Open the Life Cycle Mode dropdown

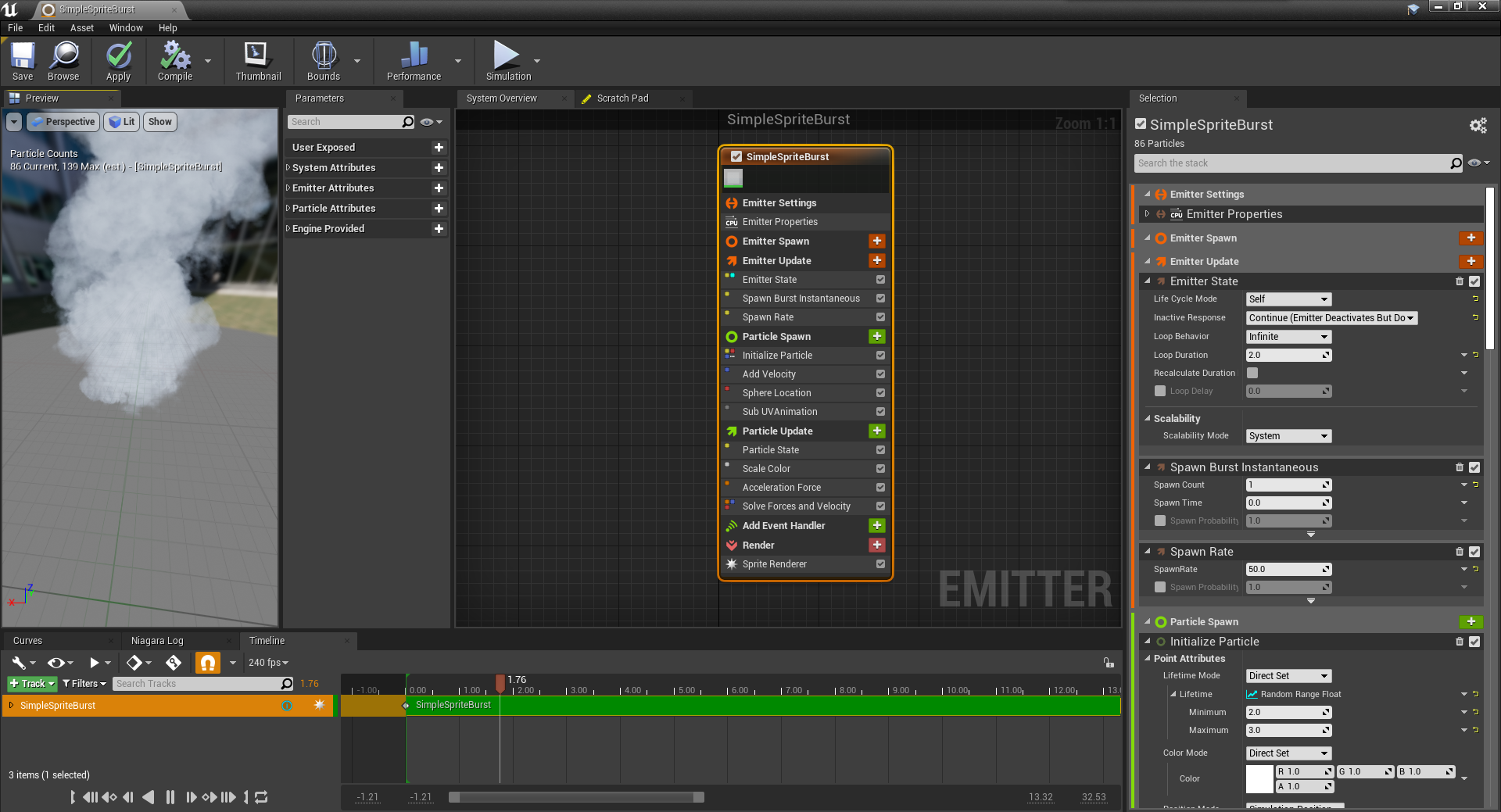(x=1288, y=299)
